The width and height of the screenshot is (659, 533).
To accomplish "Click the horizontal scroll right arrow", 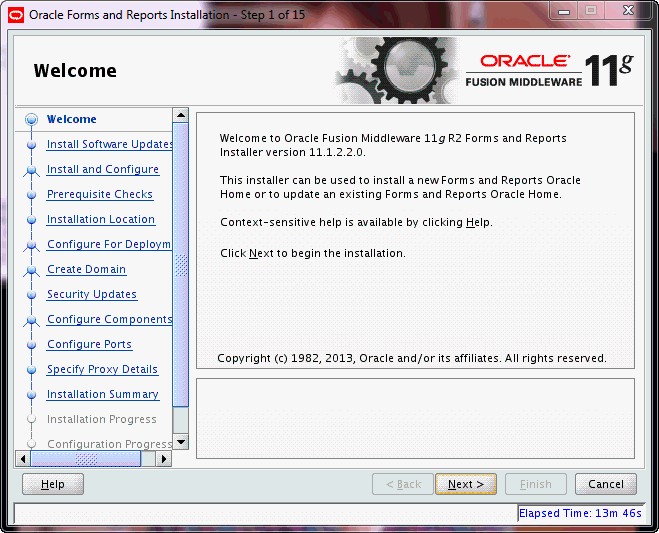I will [164, 459].
